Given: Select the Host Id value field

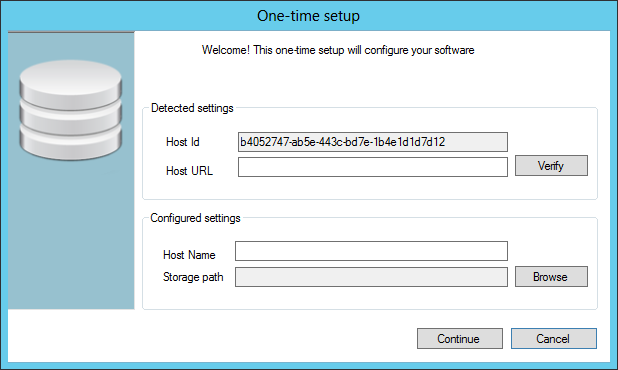Looking at the screenshot, I should click(373, 142).
